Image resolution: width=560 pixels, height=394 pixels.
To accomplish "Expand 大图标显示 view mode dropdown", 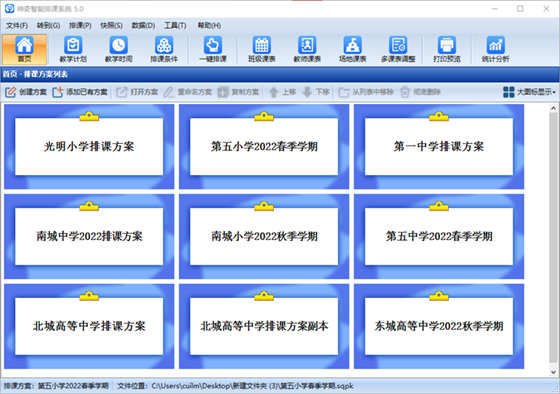I will (529, 92).
